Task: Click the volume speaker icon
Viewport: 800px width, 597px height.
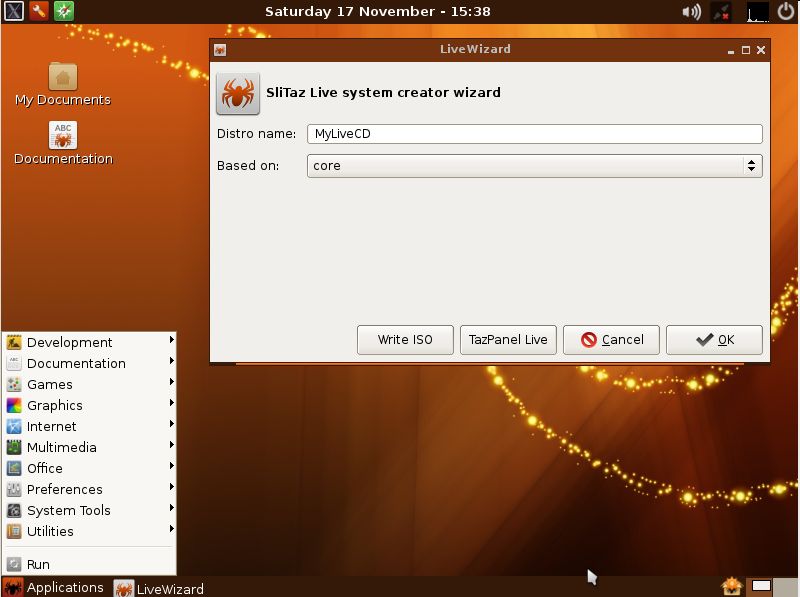Action: pos(692,12)
